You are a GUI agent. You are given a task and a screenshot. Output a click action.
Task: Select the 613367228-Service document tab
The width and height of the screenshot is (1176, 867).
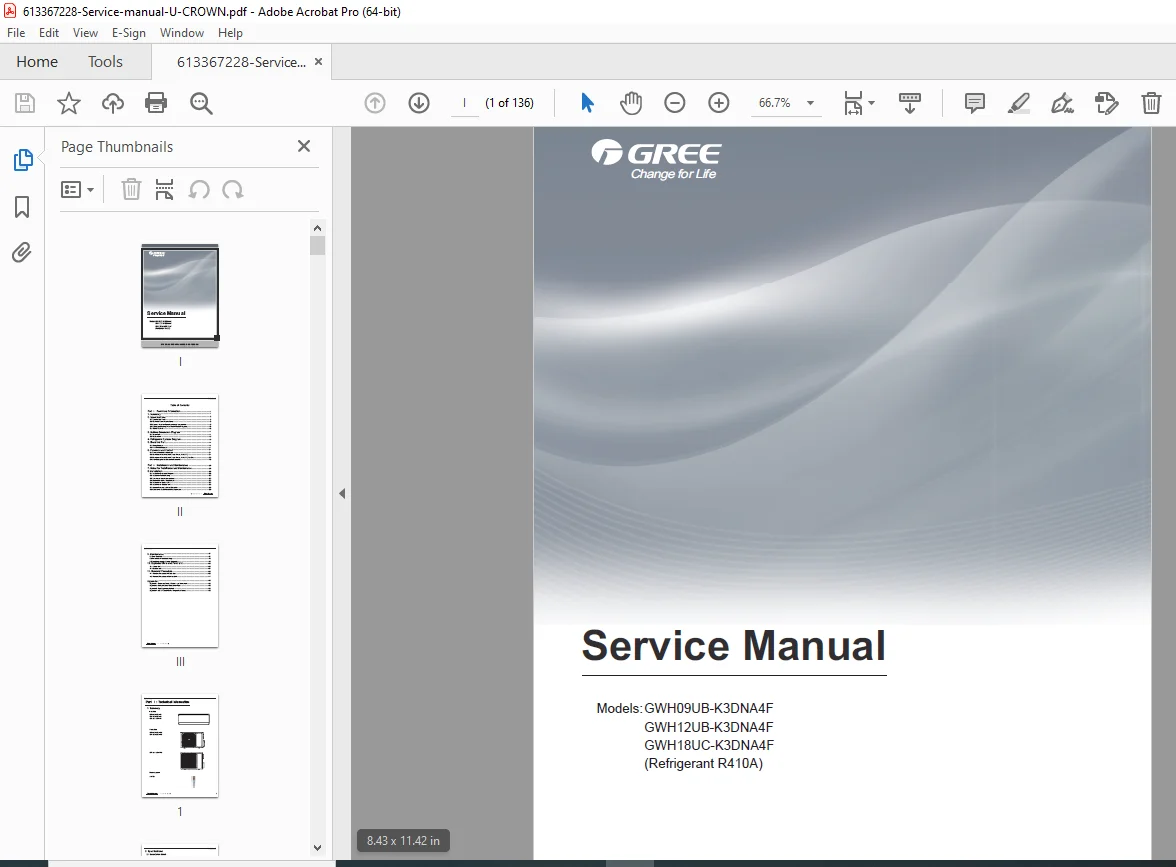[241, 62]
